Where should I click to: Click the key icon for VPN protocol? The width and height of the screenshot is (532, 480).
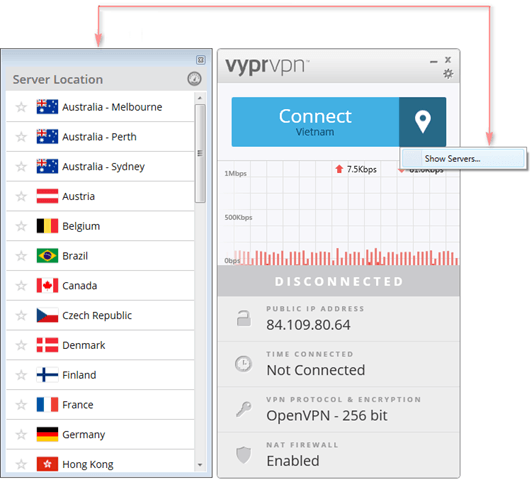(244, 409)
